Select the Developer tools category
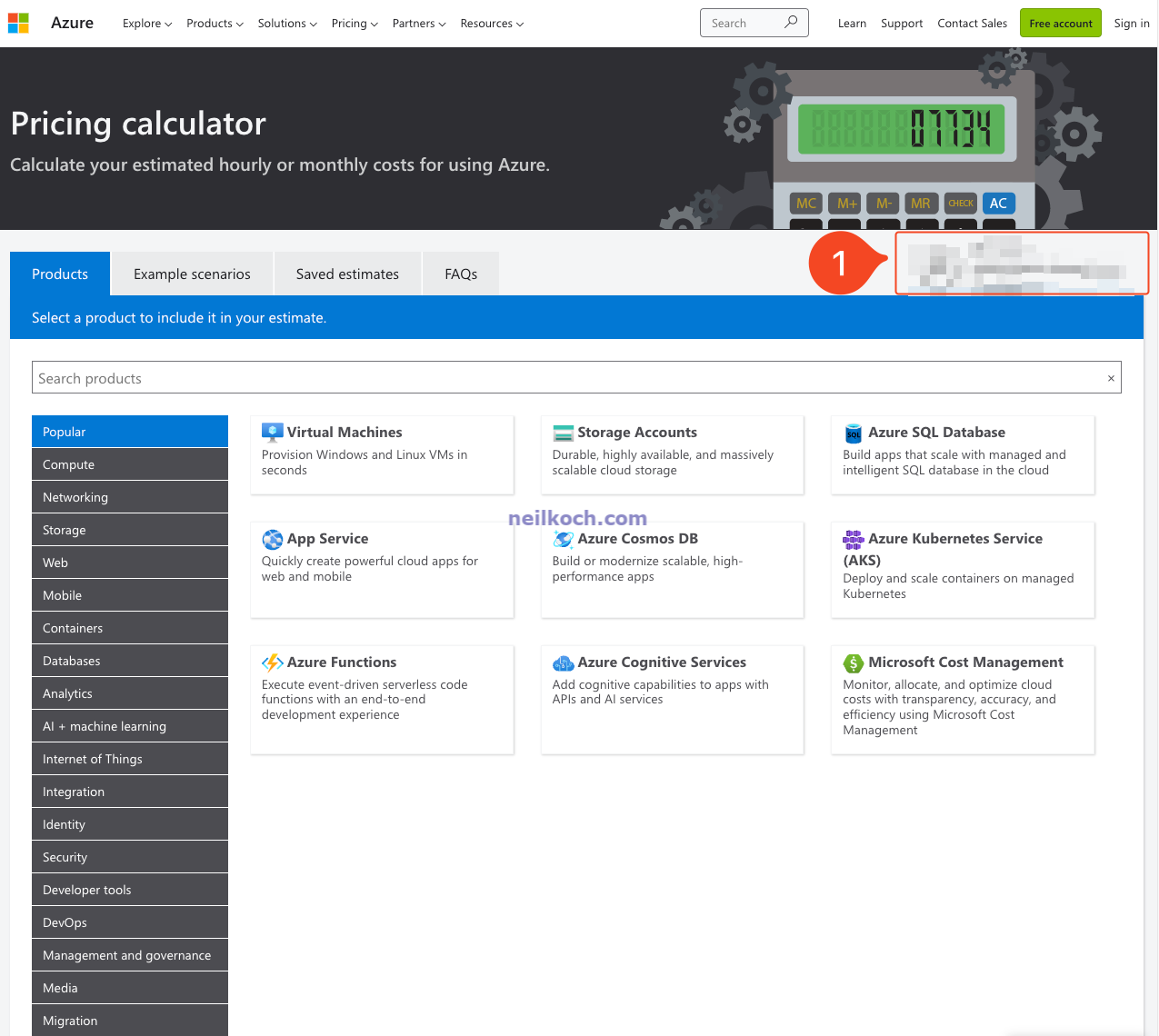 (130, 890)
